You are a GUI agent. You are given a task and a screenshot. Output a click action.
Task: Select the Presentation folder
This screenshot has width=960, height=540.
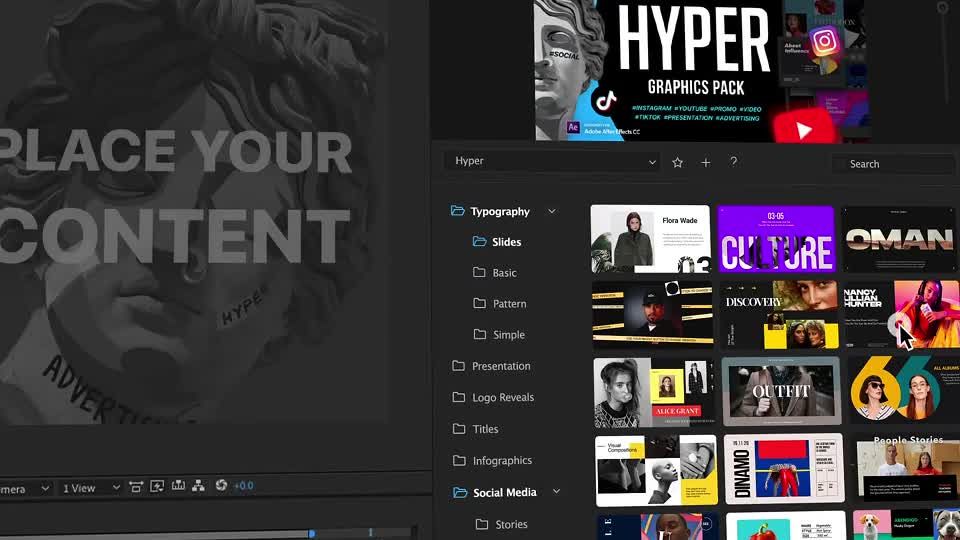click(491, 366)
